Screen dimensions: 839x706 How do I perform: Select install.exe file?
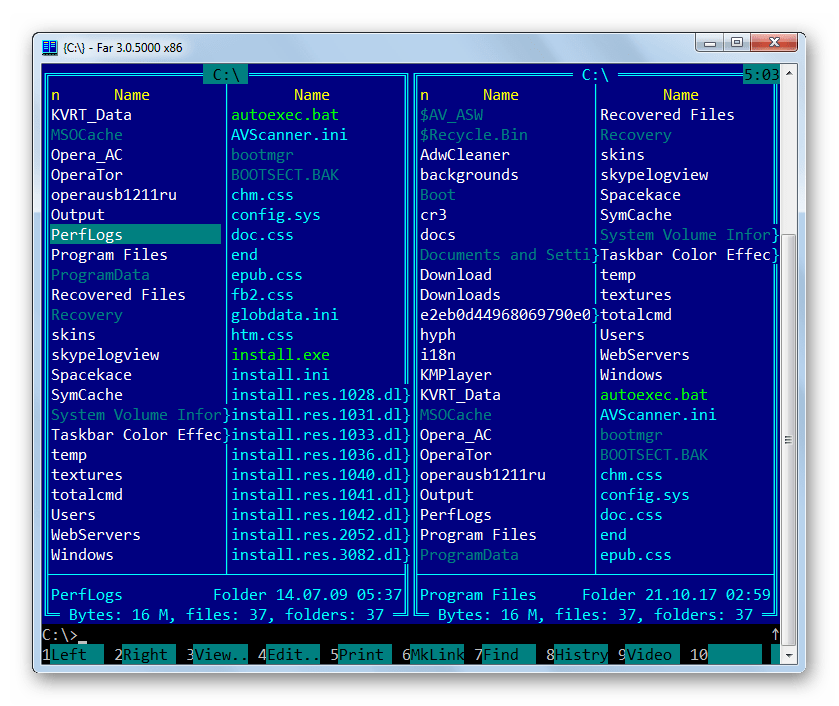point(280,354)
